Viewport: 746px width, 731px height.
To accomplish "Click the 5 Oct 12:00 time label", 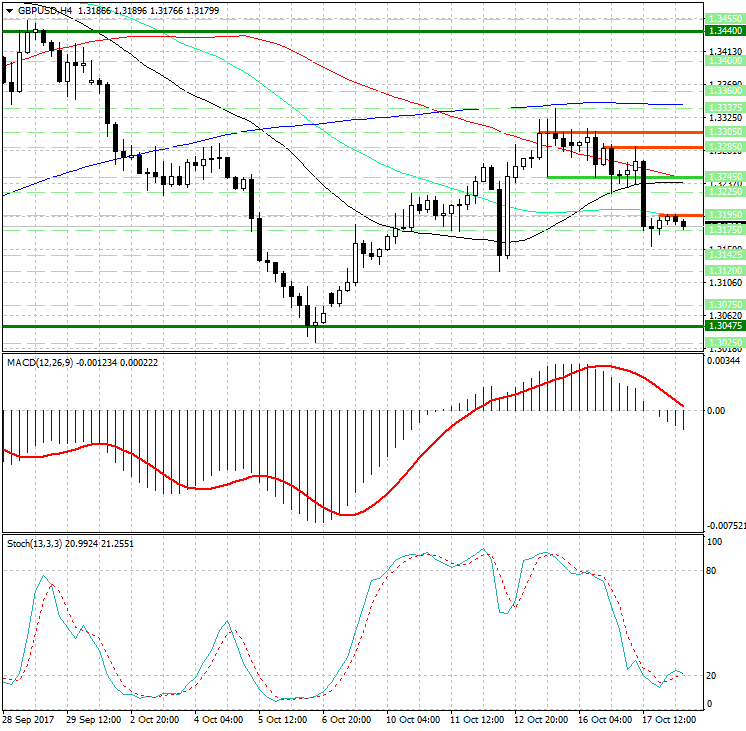I will 283,720.
